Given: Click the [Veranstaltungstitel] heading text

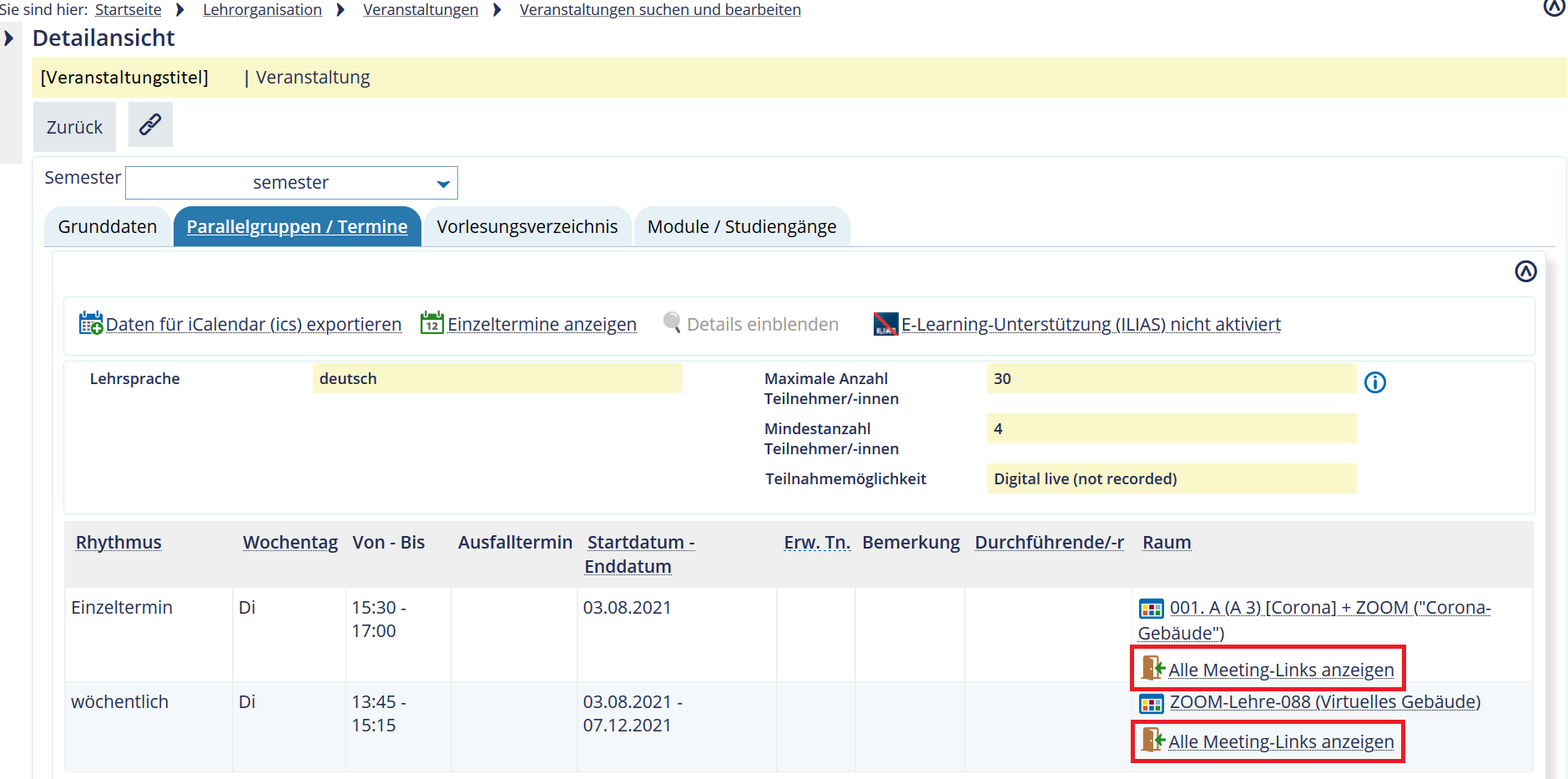Looking at the screenshot, I should tap(124, 77).
